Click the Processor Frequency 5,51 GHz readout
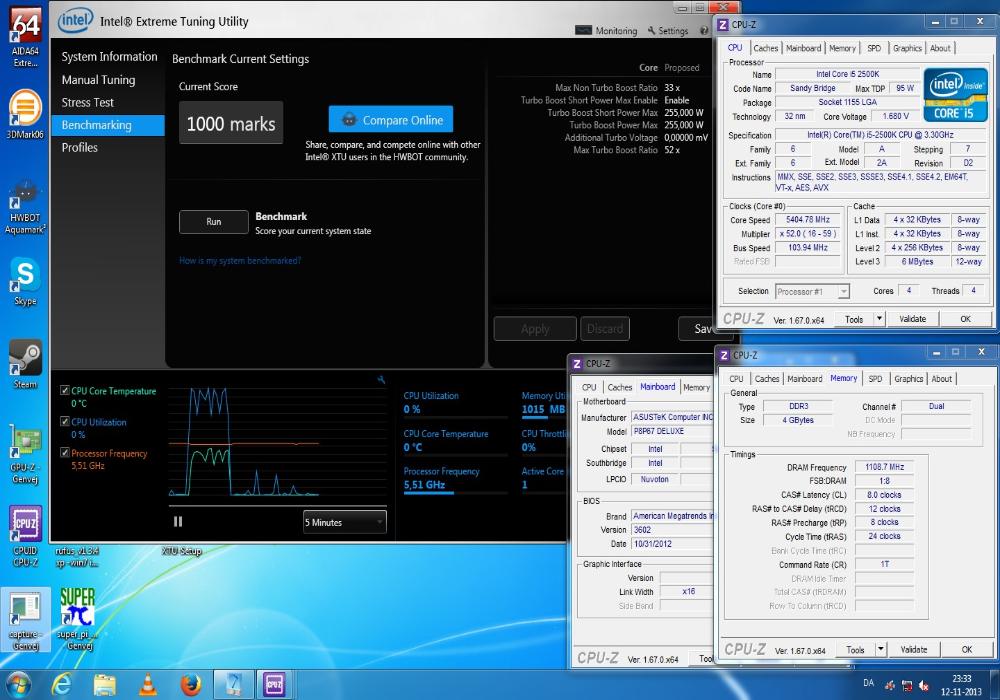Screen dimensions: 1000x700 tap(425, 485)
